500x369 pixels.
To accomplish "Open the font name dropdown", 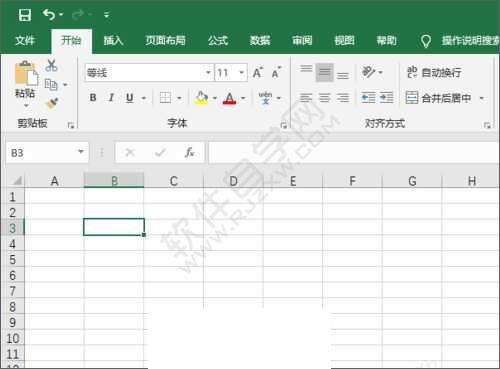I will tap(208, 72).
